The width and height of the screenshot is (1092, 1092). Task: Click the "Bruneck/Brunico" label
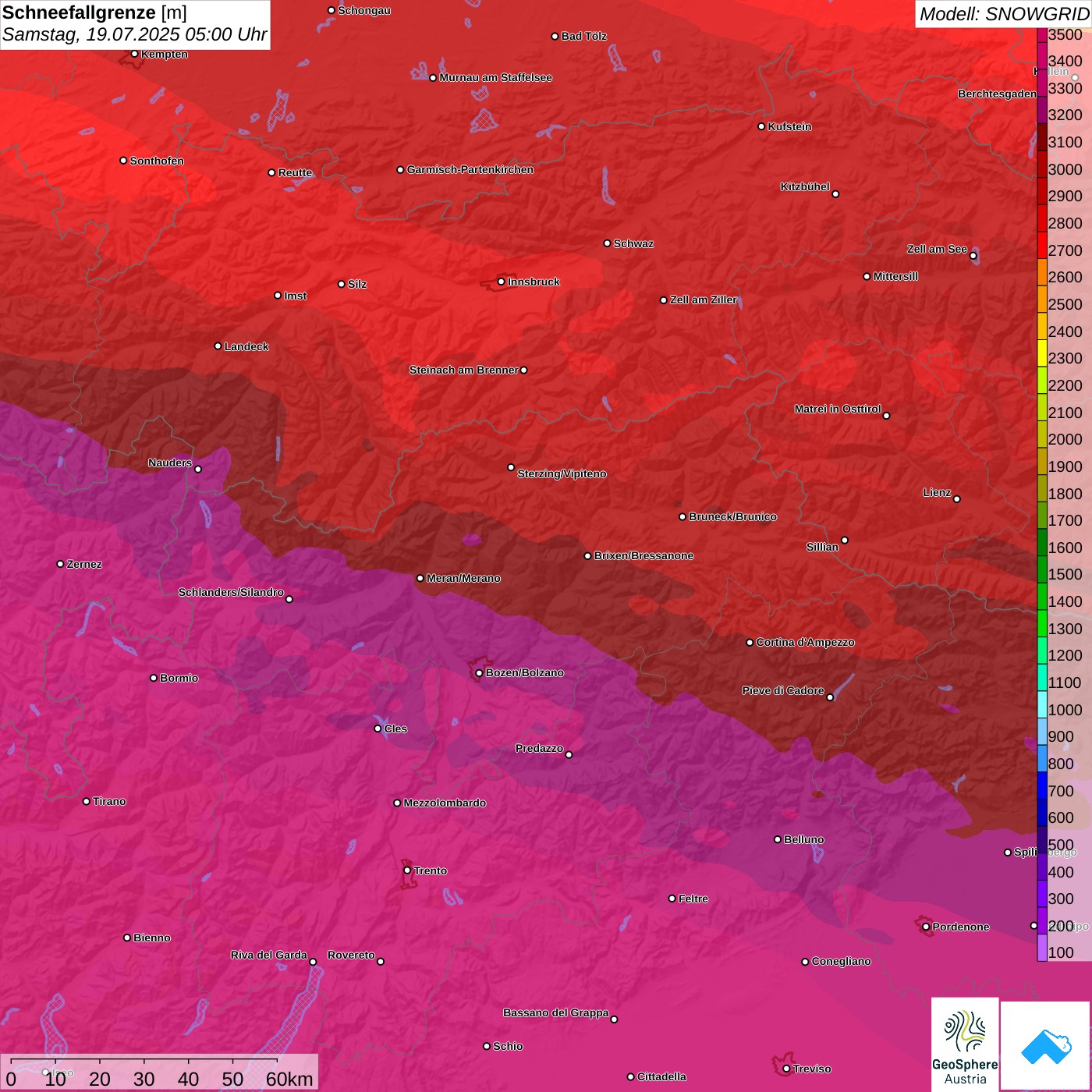tap(733, 517)
